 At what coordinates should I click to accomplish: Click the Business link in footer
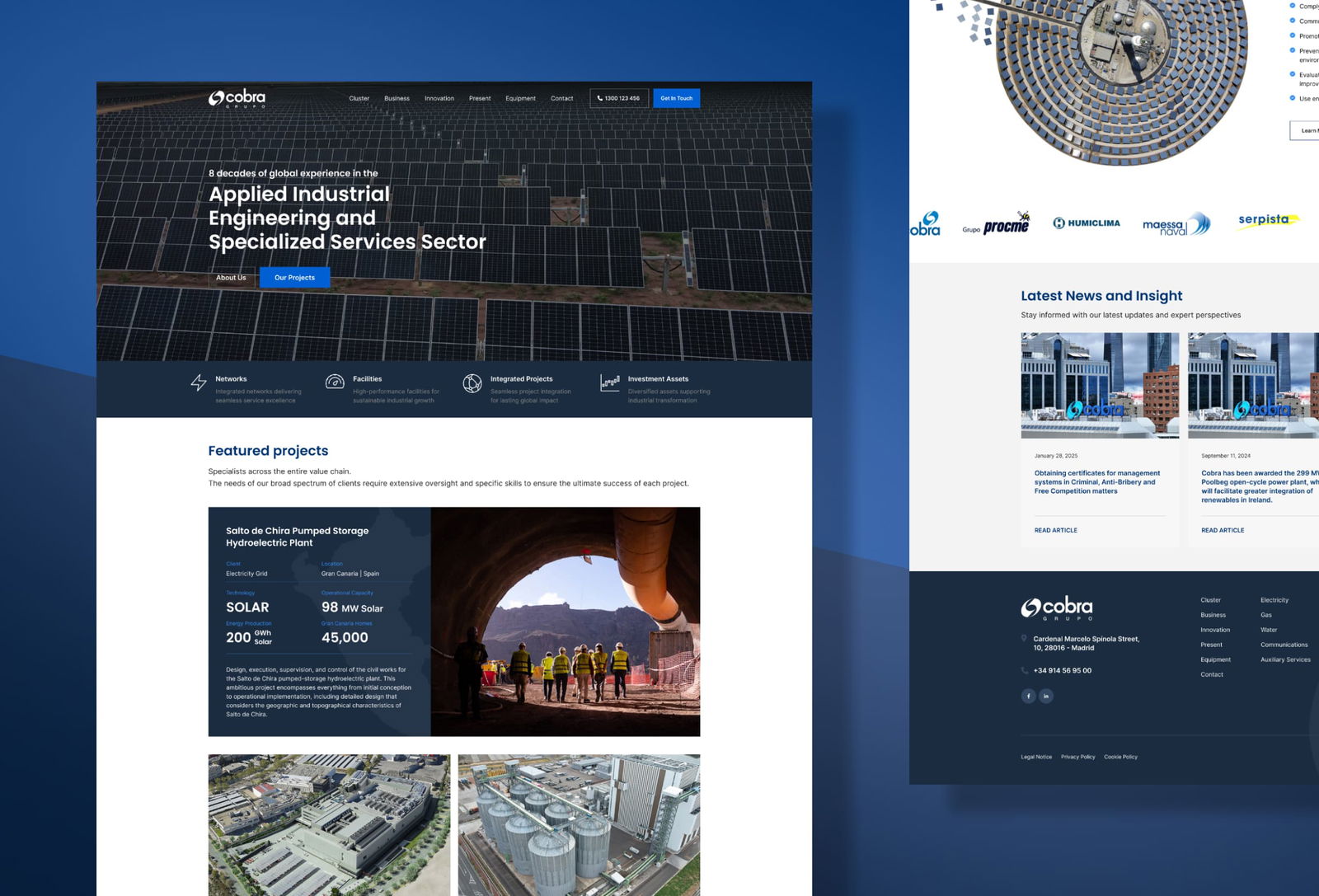pyautogui.click(x=1213, y=615)
